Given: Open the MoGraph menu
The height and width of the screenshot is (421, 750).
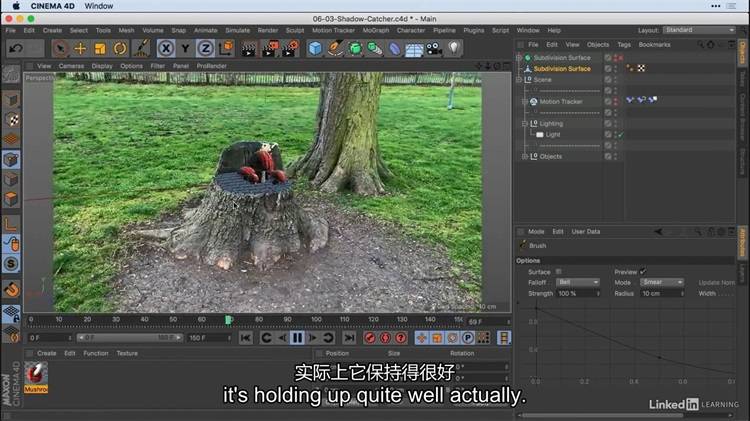Looking at the screenshot, I should click(376, 30).
